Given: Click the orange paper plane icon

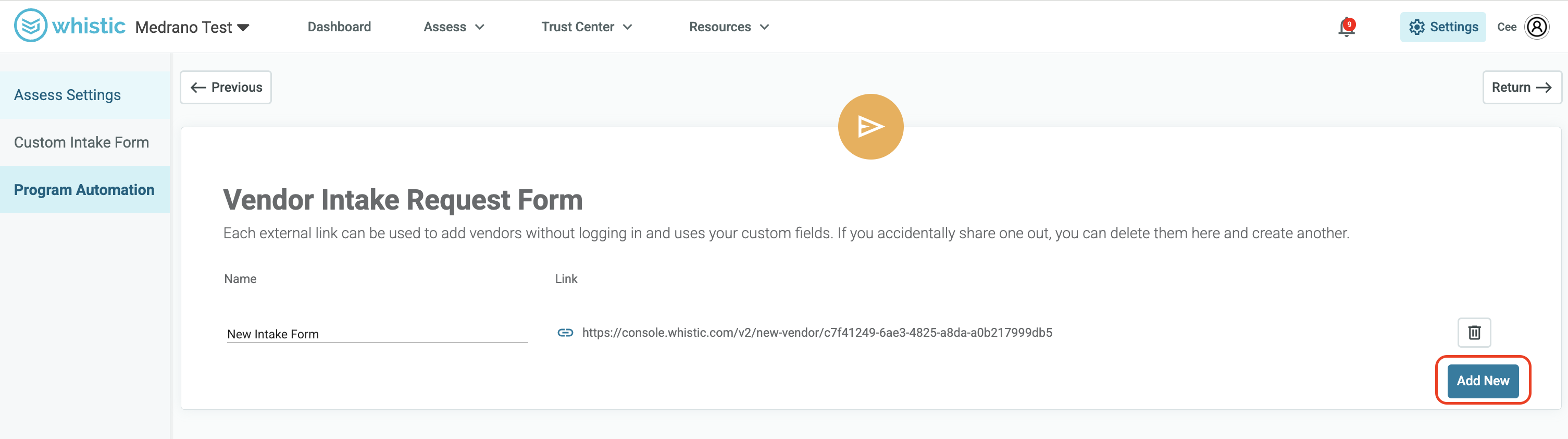Looking at the screenshot, I should click(x=870, y=127).
